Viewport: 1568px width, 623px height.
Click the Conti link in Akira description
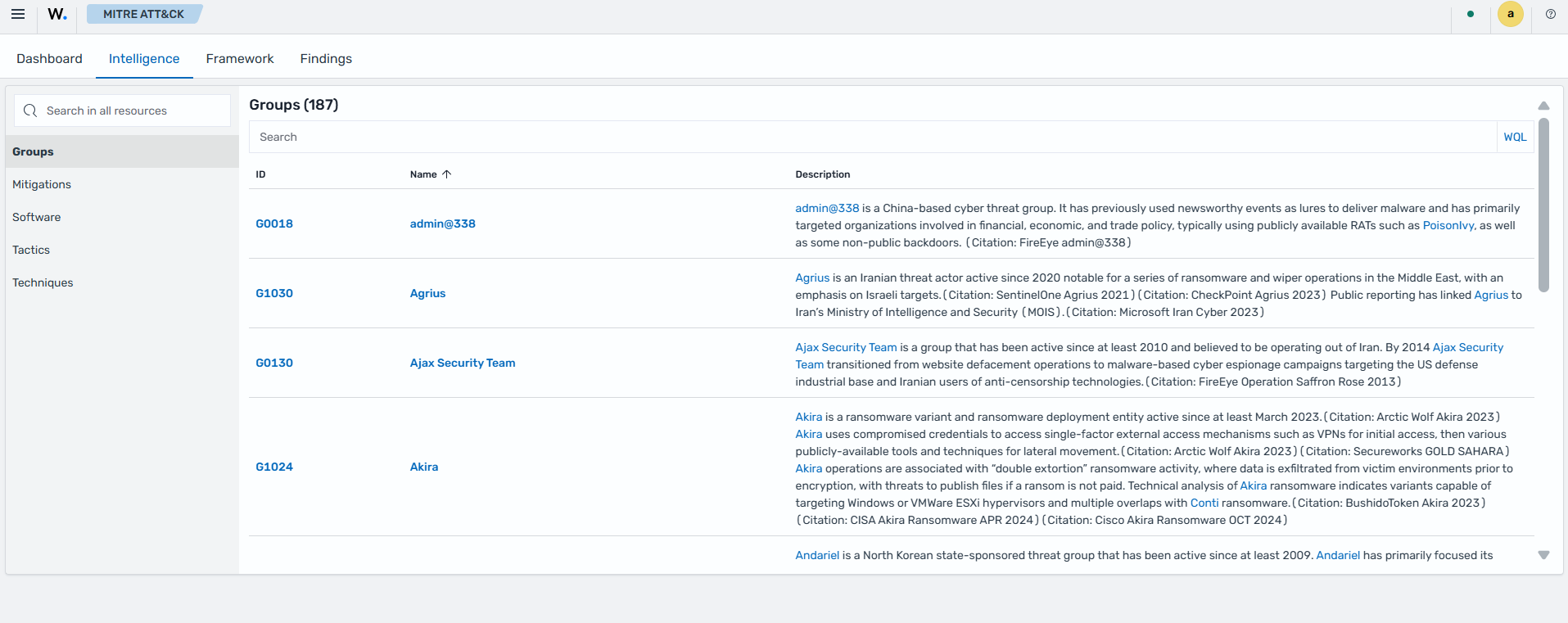(x=1204, y=503)
